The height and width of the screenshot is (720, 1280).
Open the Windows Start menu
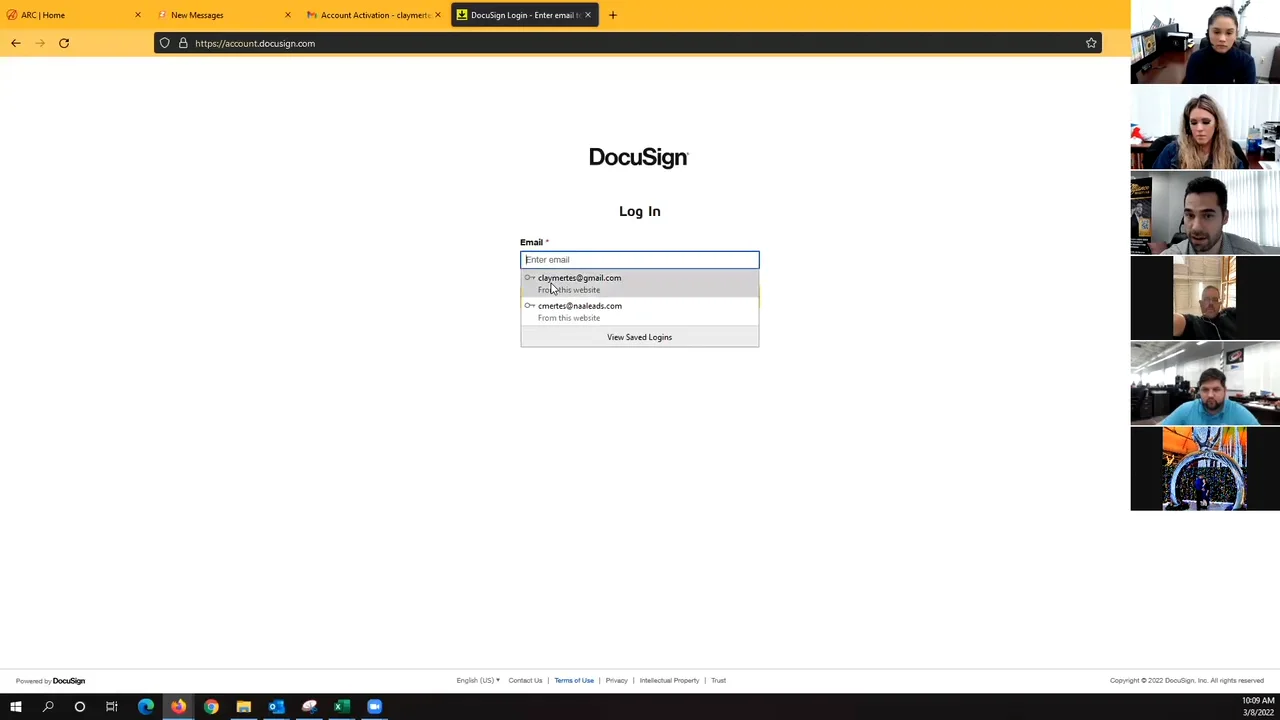tap(16, 707)
